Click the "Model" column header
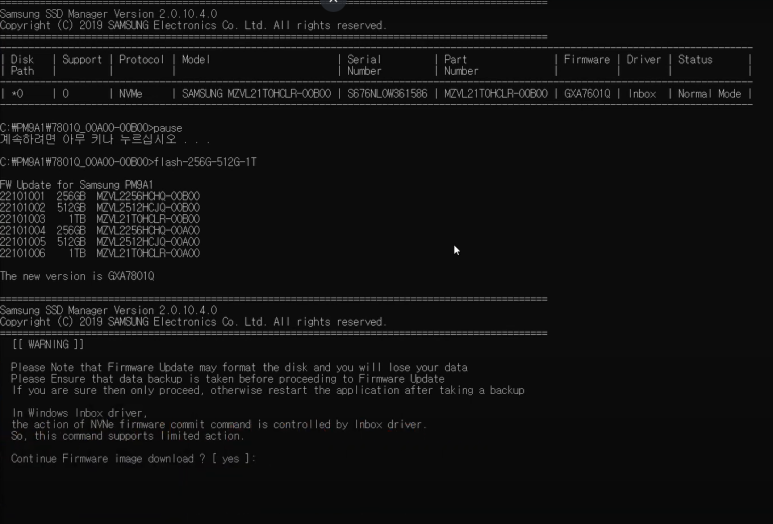The height and width of the screenshot is (524, 773). pyautogui.click(x=196, y=60)
